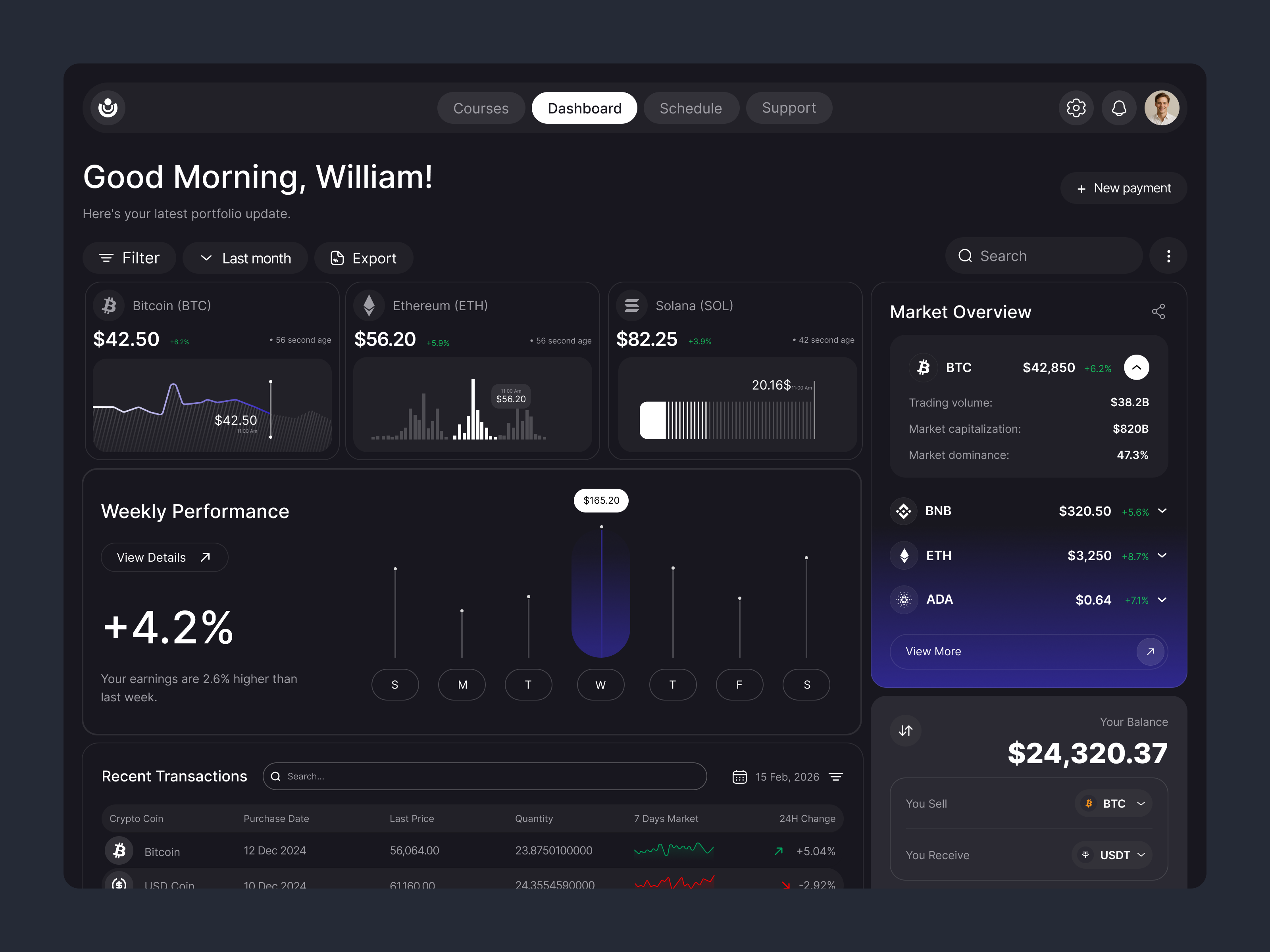Click the $165.20 tooltip label
Screen dimensions: 1270x952
(601, 500)
